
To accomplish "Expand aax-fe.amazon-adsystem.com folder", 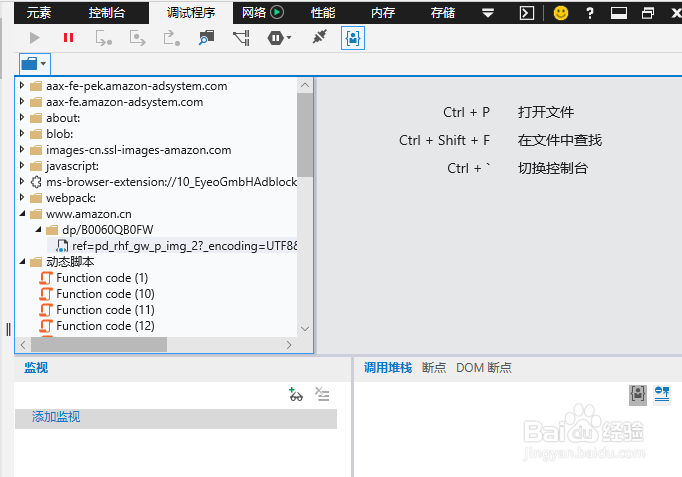I will click(x=22, y=101).
